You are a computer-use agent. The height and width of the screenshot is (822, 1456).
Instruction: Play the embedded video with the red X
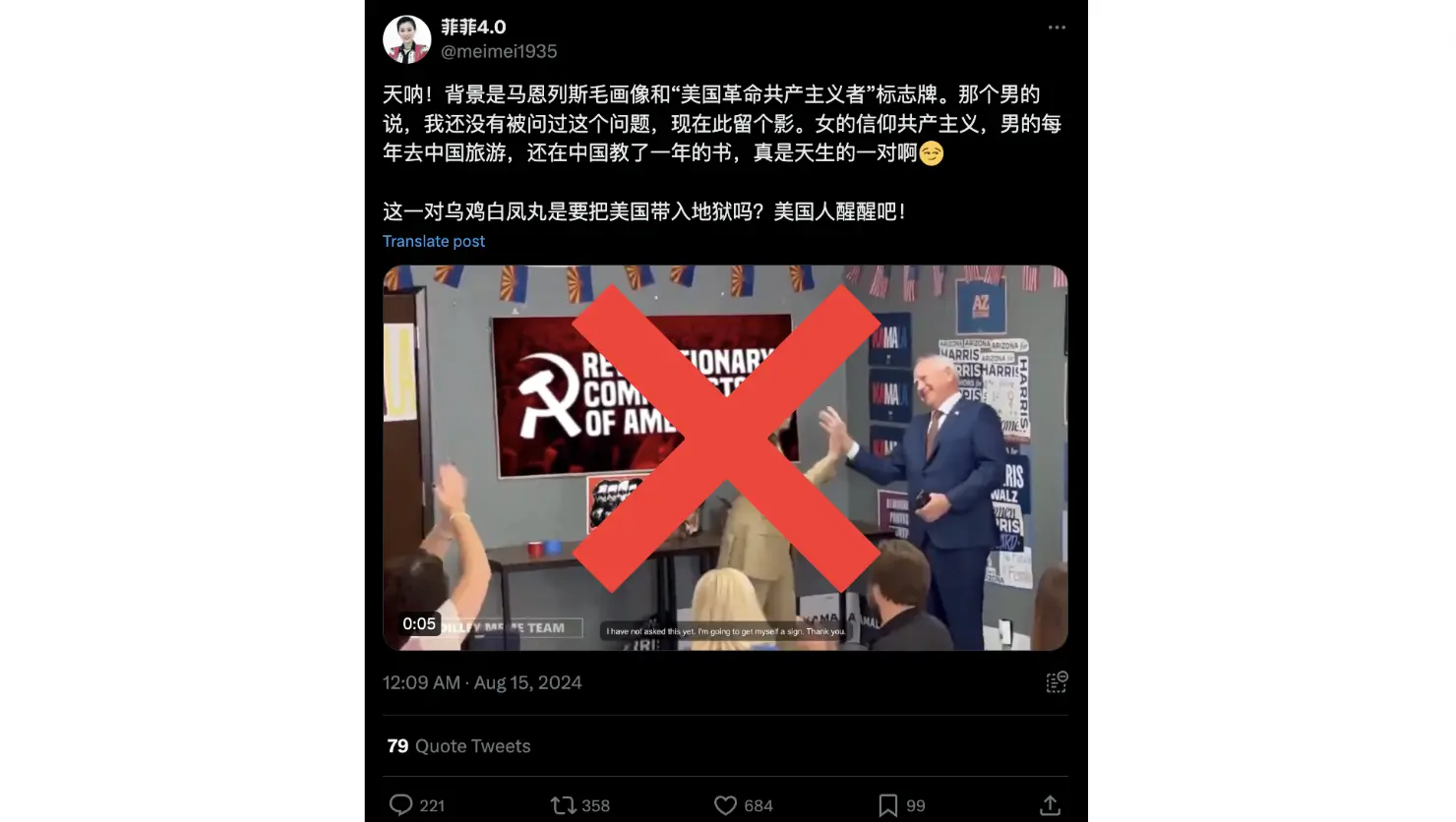725,457
